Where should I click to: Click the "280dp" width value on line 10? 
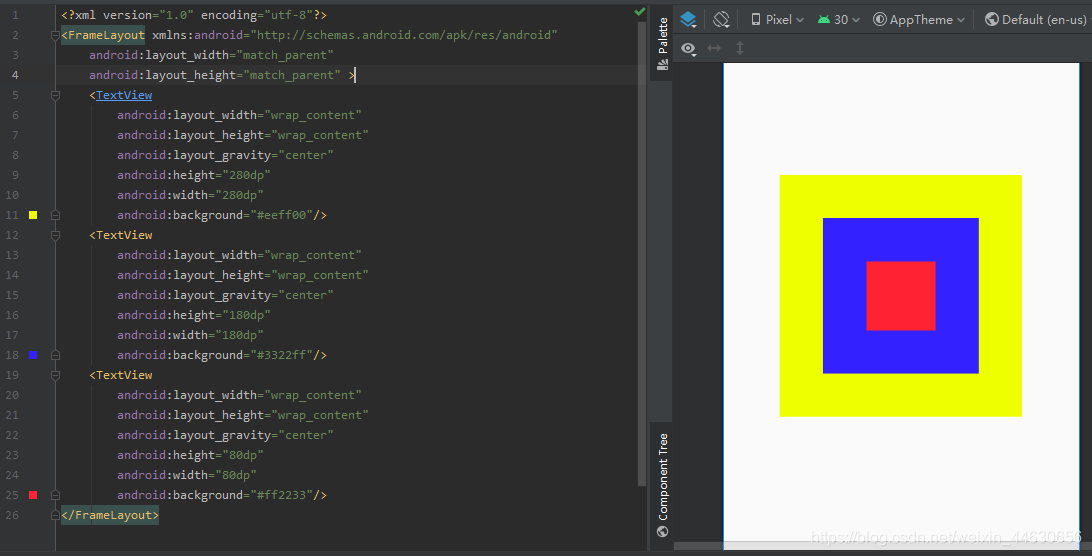239,195
